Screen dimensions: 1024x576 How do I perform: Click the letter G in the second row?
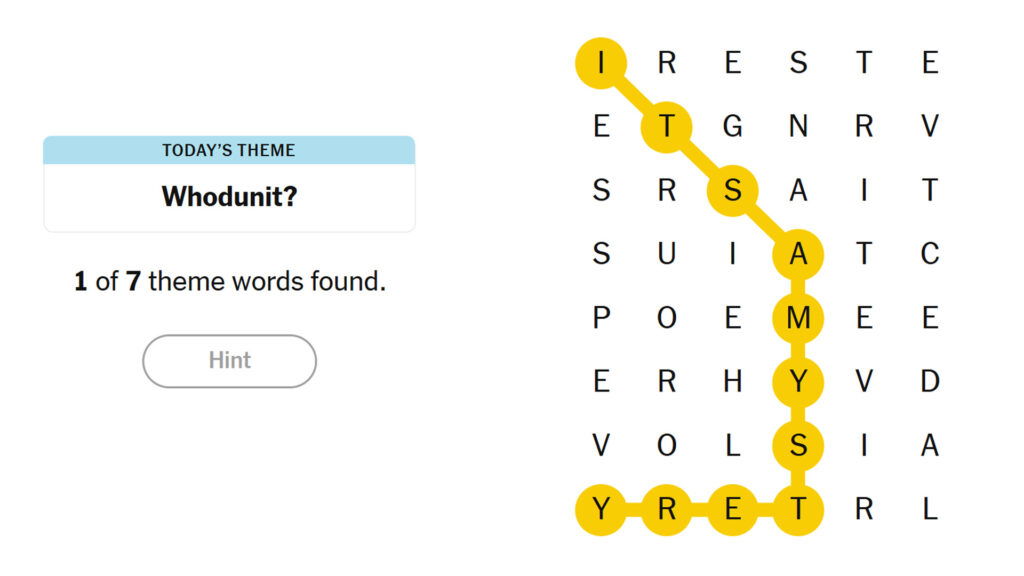tap(732, 126)
